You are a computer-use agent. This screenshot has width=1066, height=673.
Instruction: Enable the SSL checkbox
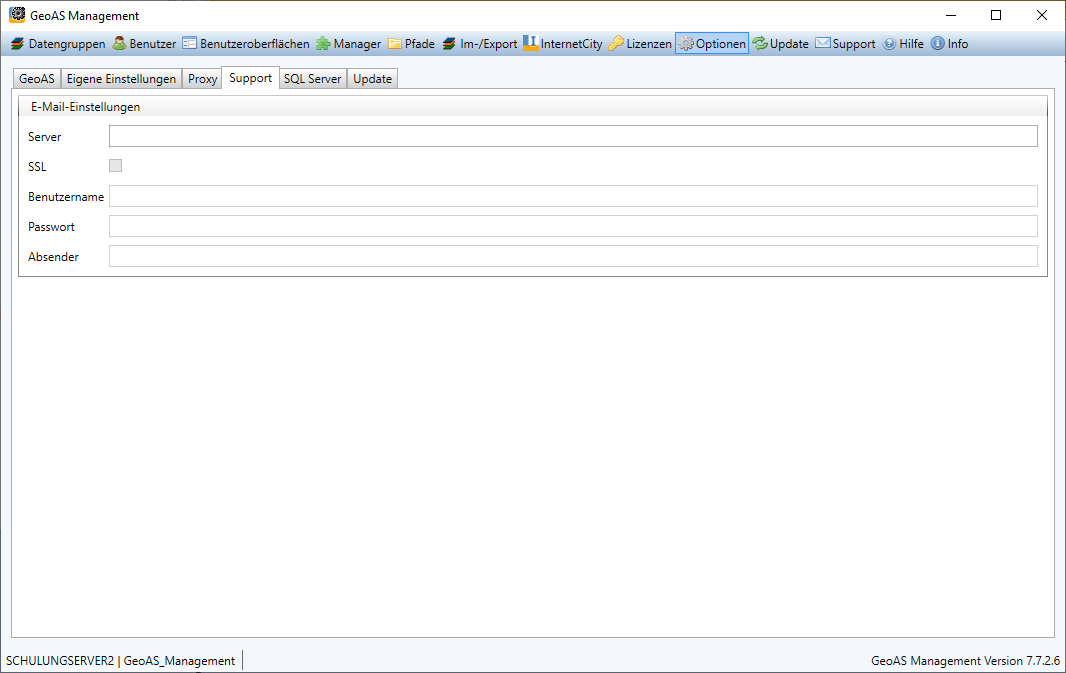tap(116, 166)
